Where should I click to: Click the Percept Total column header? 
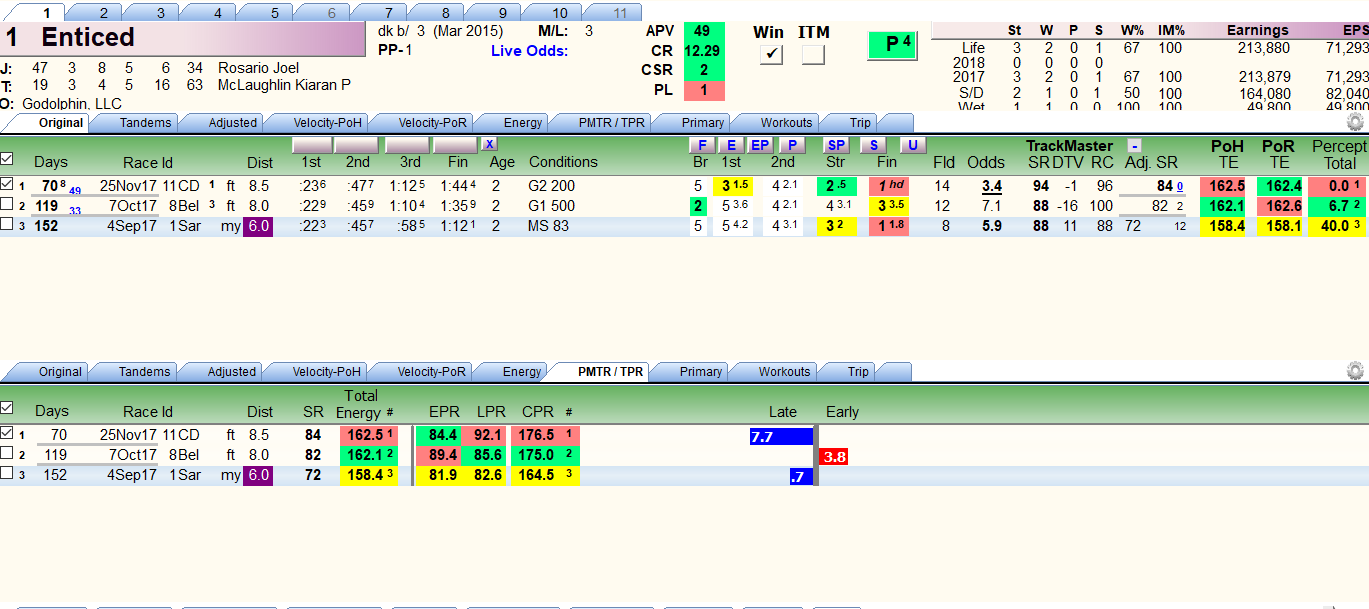coord(1339,155)
